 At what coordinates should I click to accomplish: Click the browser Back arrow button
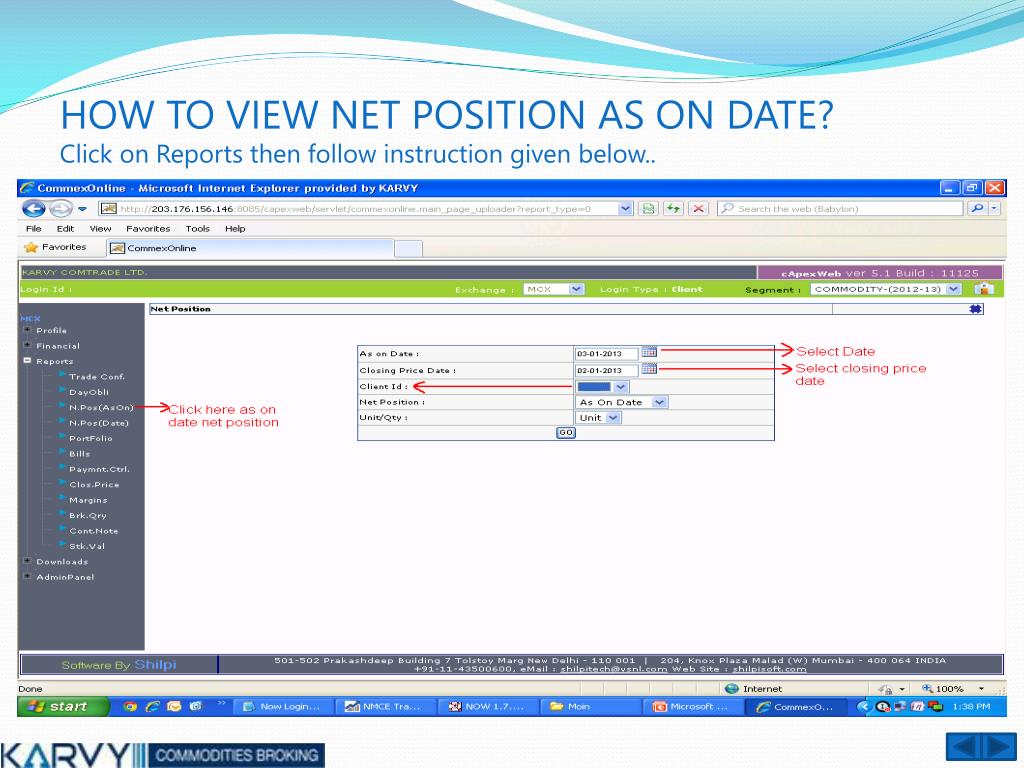33,208
